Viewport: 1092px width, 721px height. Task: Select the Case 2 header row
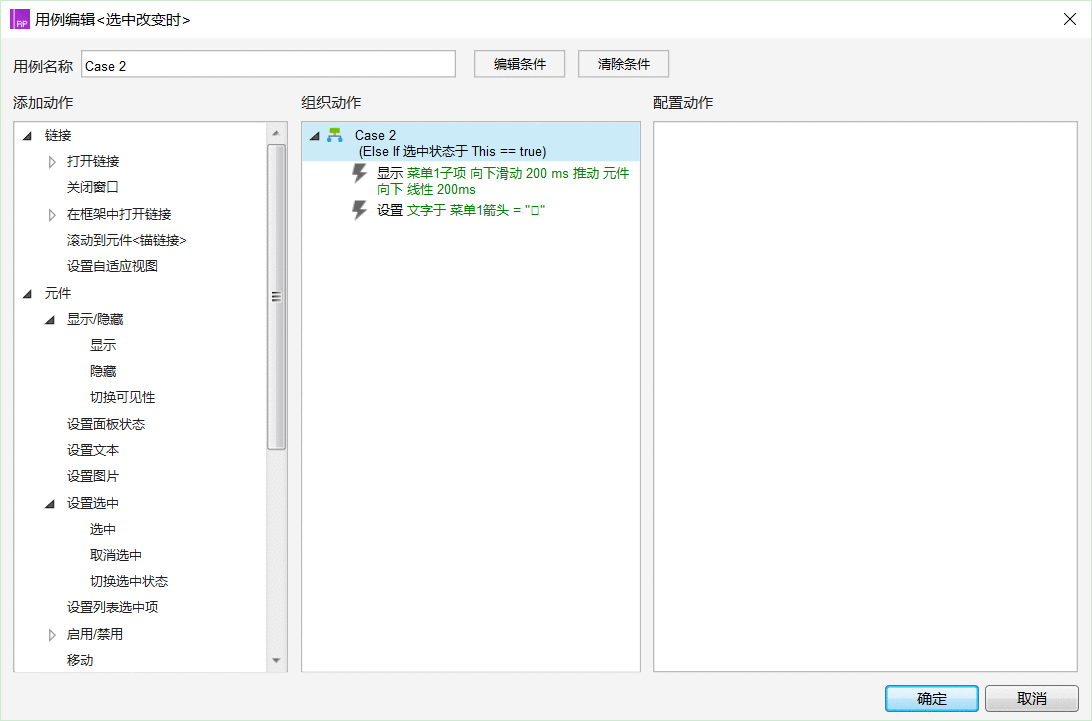[x=471, y=142]
